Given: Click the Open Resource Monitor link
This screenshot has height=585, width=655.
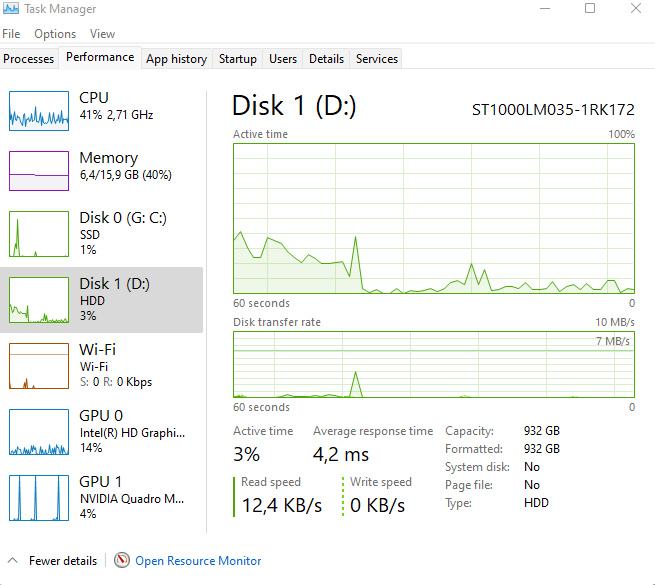Looking at the screenshot, I should pyautogui.click(x=198, y=561).
